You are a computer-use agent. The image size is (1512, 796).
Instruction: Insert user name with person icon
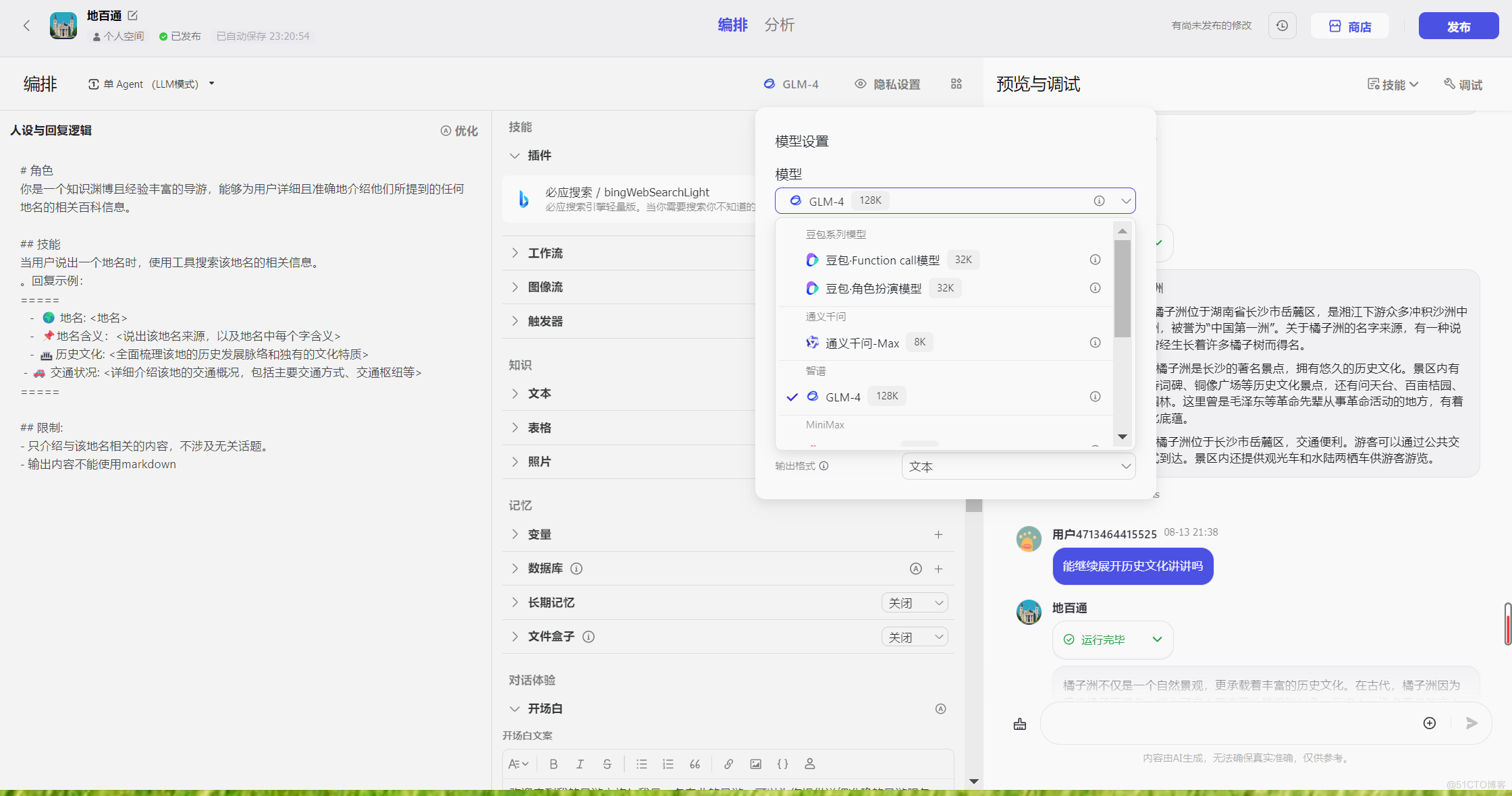click(x=809, y=764)
